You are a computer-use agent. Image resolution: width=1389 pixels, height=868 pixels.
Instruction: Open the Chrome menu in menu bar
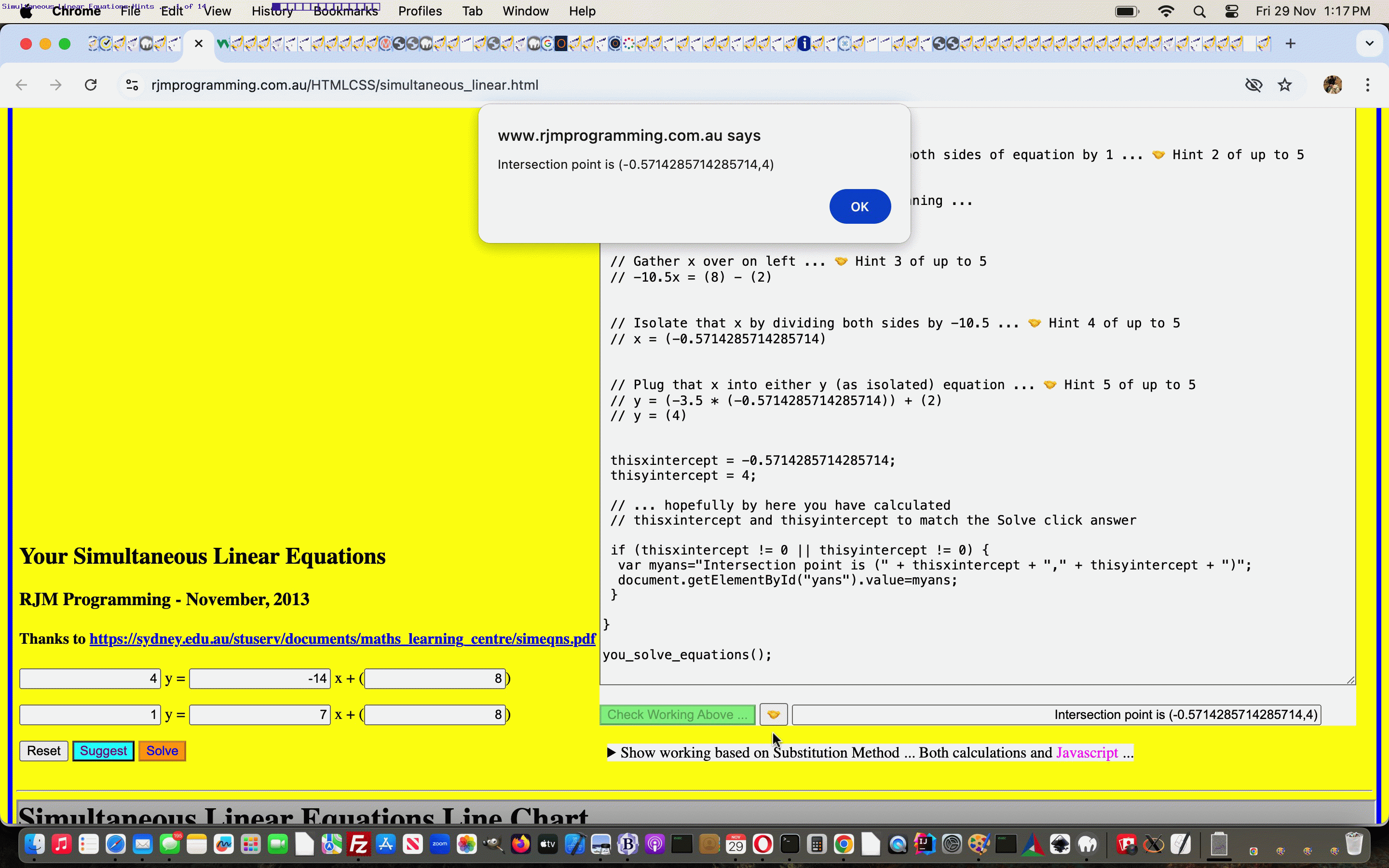[76, 11]
